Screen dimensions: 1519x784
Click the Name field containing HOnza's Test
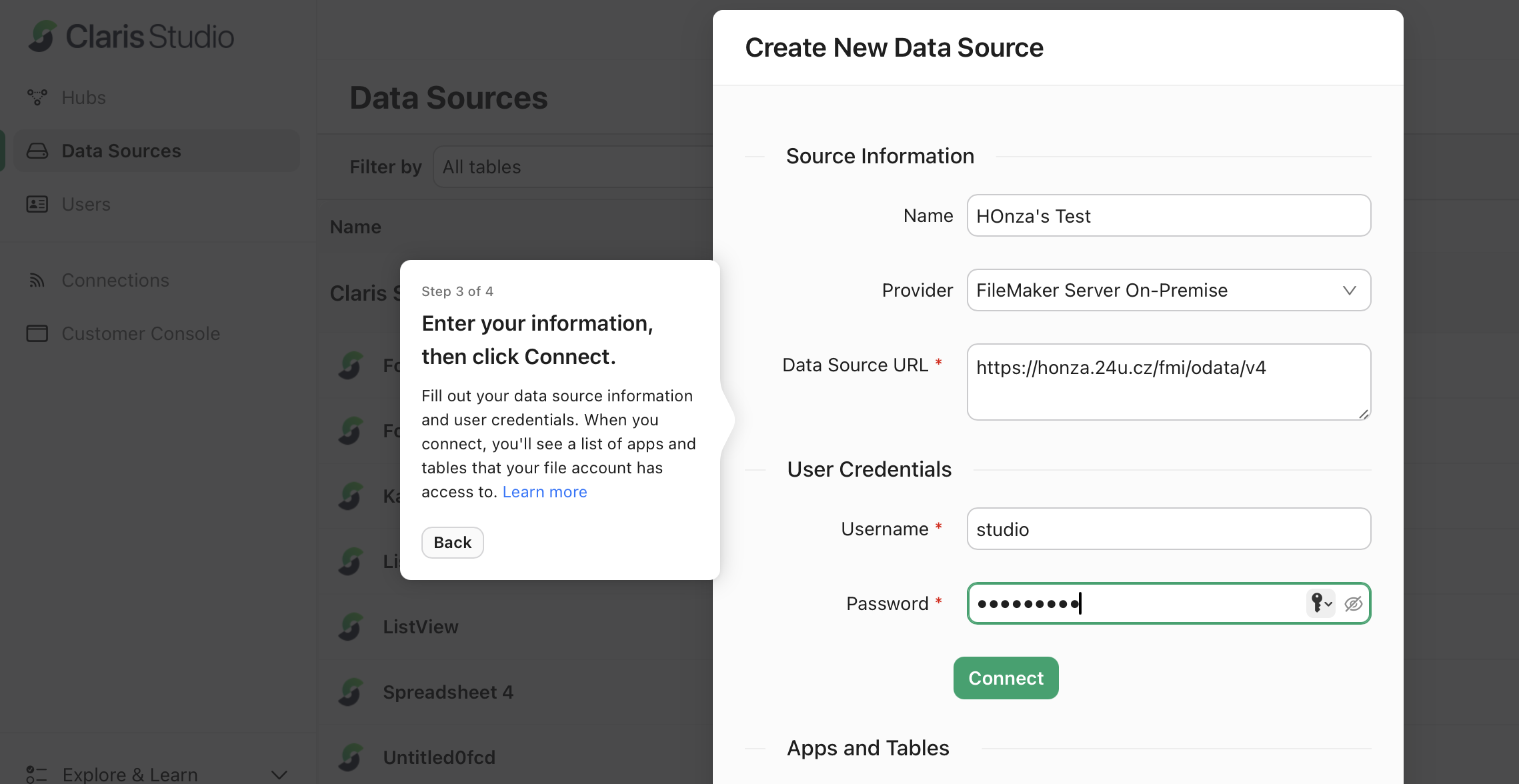(1169, 215)
